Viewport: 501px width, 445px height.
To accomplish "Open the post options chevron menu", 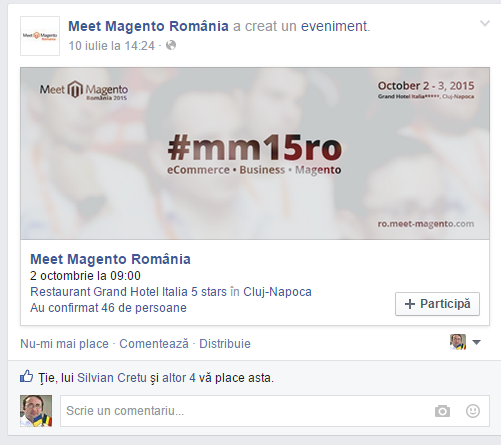I will [484, 23].
